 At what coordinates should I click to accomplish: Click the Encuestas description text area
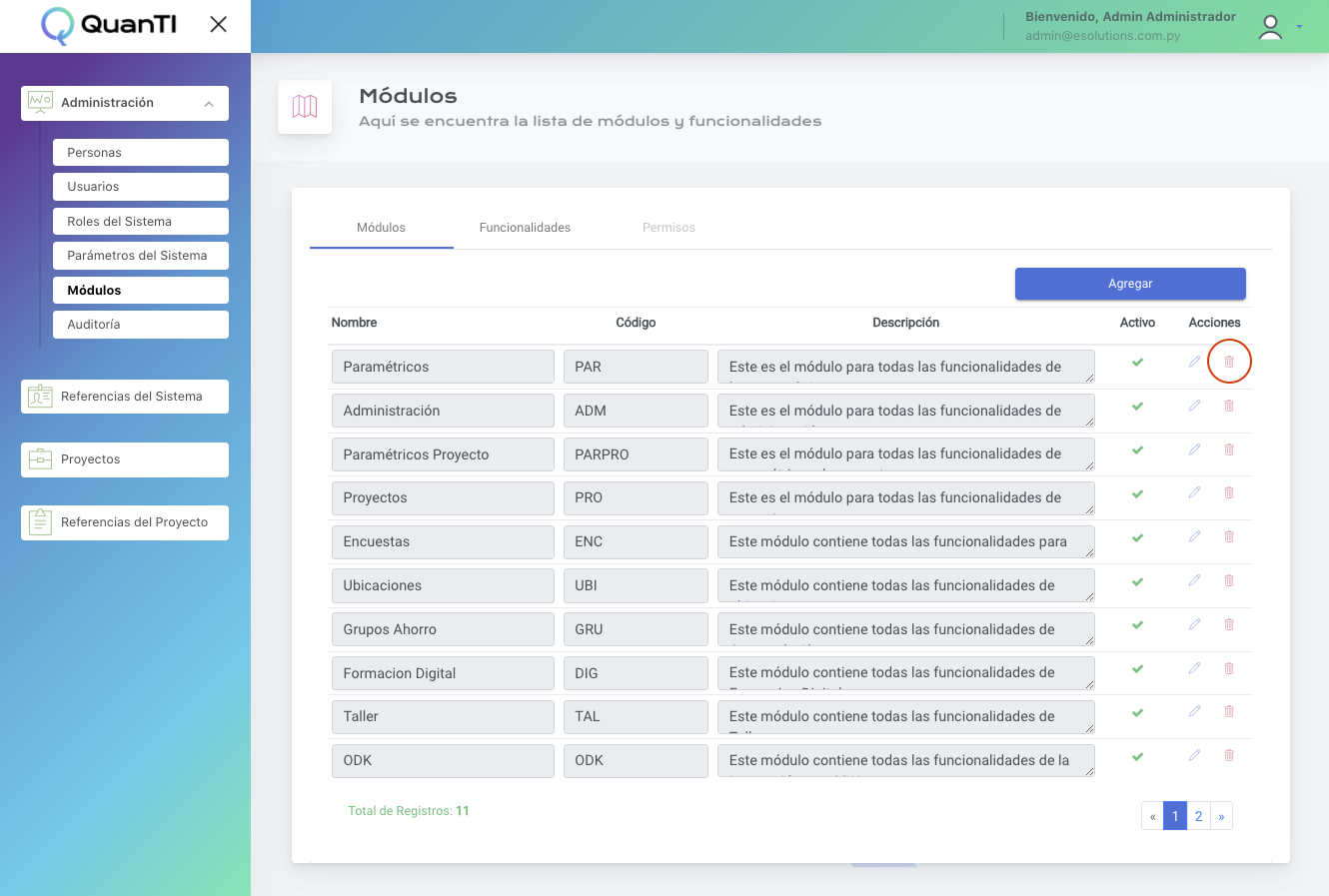[x=906, y=541]
